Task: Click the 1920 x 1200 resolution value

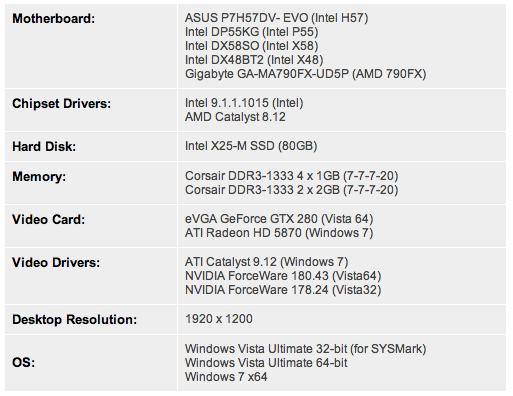Action: (x=219, y=319)
